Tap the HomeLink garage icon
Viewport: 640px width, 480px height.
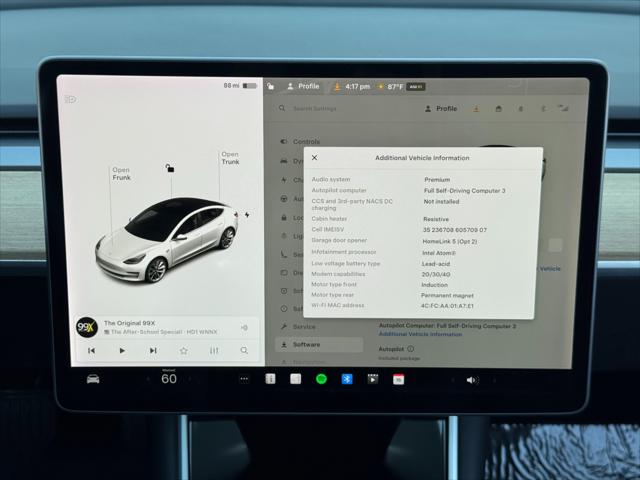[x=498, y=109]
